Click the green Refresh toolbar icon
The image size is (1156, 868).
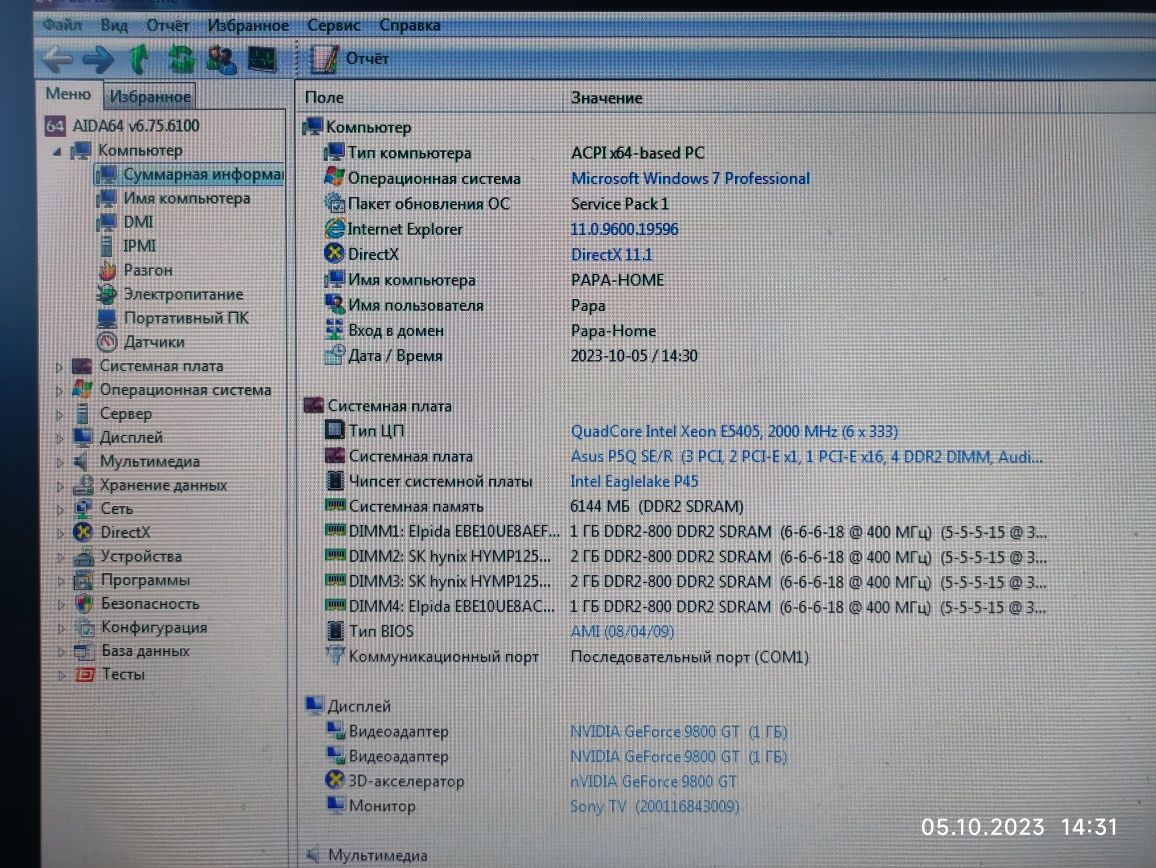(x=181, y=59)
